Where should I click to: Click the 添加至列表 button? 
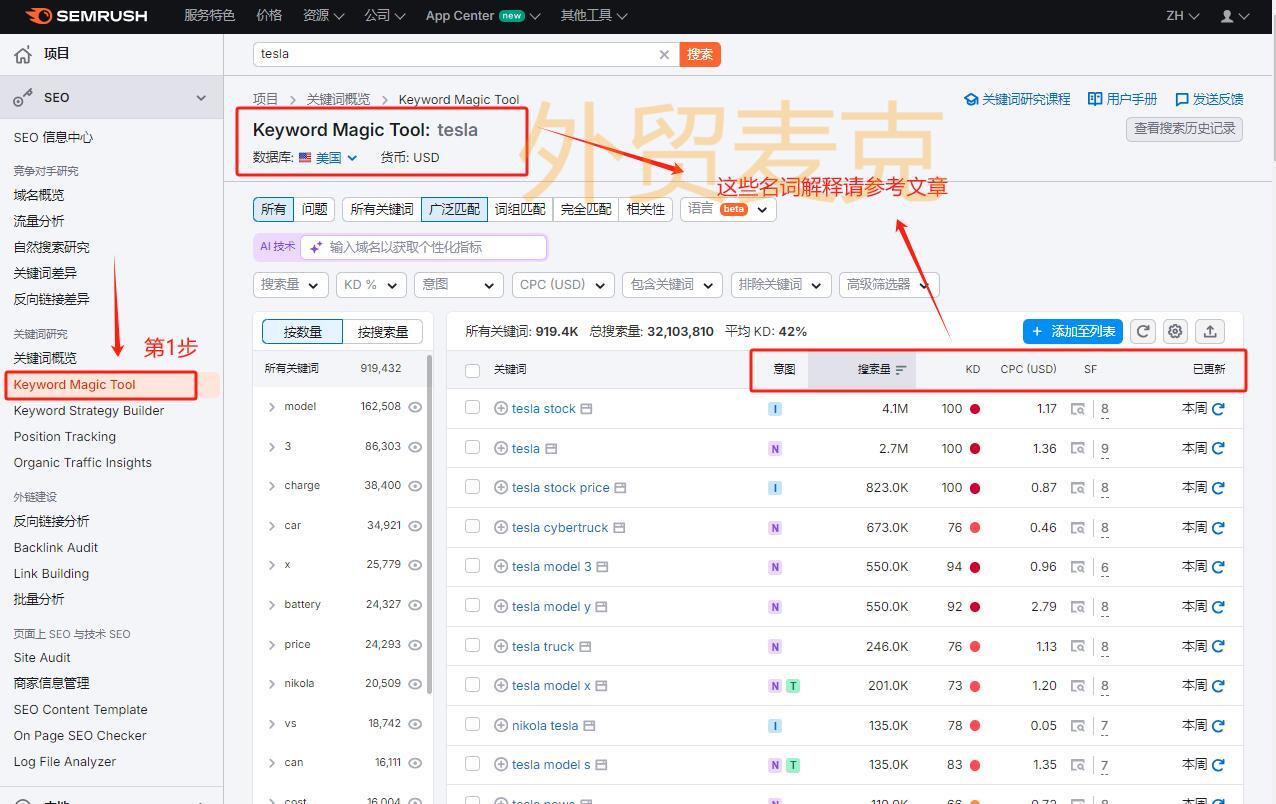(x=1072, y=331)
